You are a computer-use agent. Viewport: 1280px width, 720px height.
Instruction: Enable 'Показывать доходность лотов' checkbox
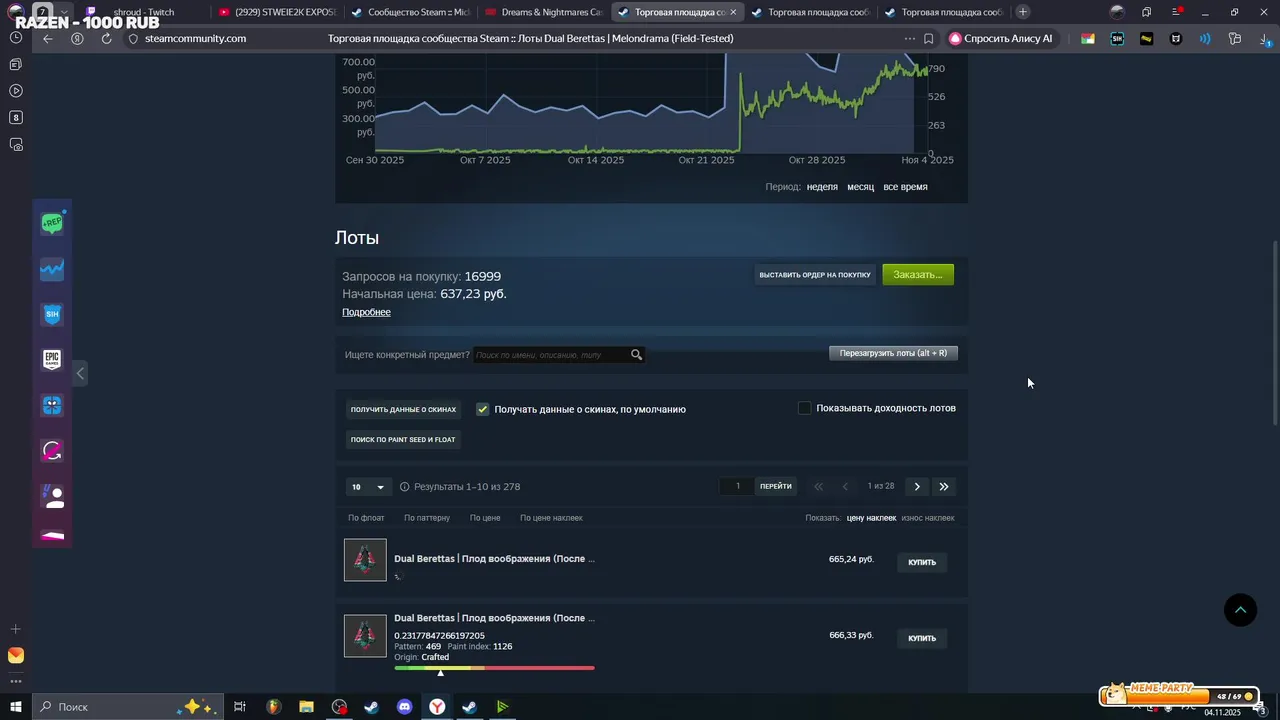point(804,408)
